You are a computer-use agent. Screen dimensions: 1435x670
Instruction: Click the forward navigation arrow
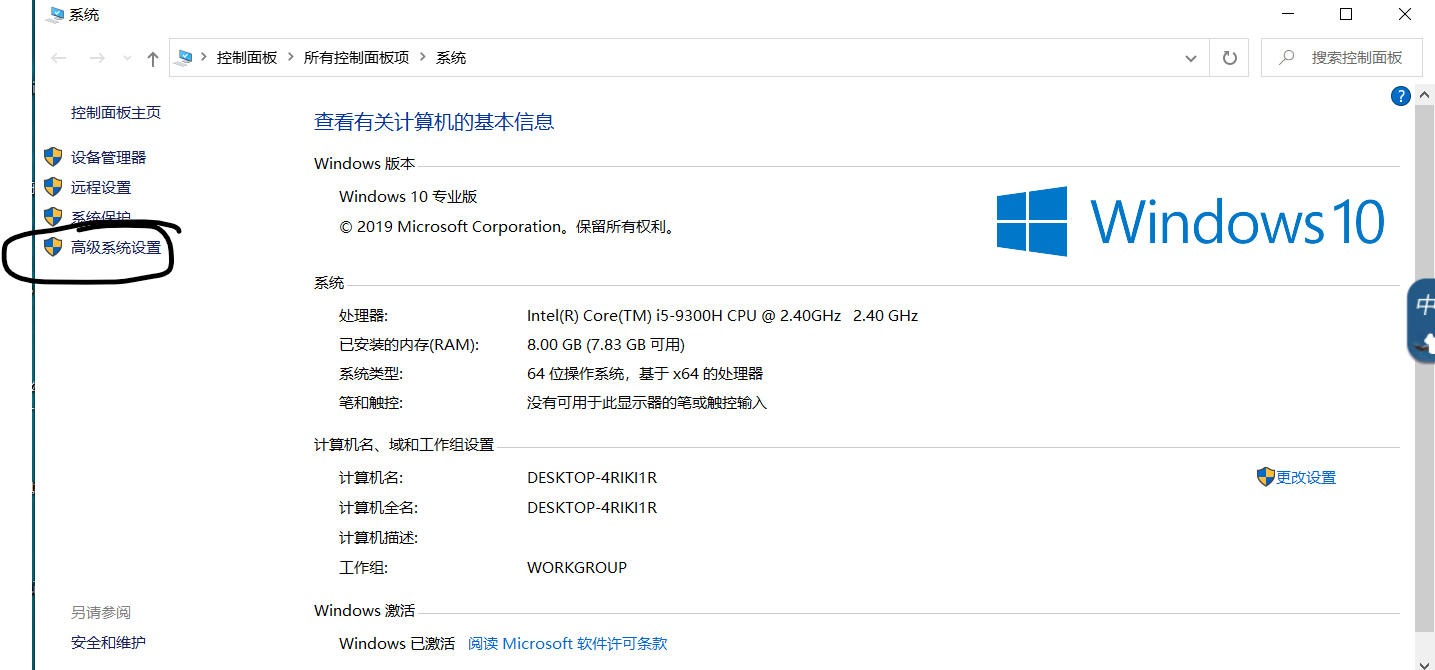coord(97,58)
